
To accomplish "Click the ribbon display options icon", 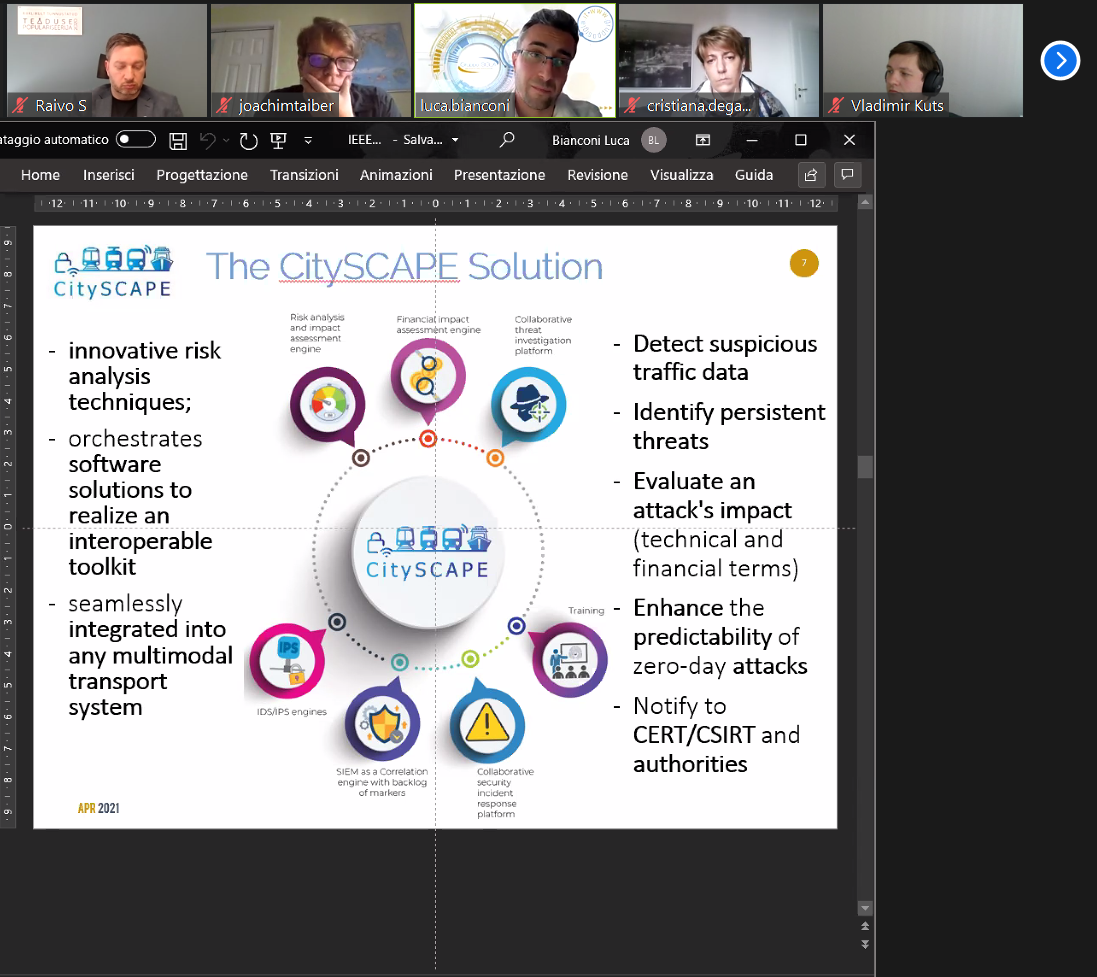I will tap(703, 140).
